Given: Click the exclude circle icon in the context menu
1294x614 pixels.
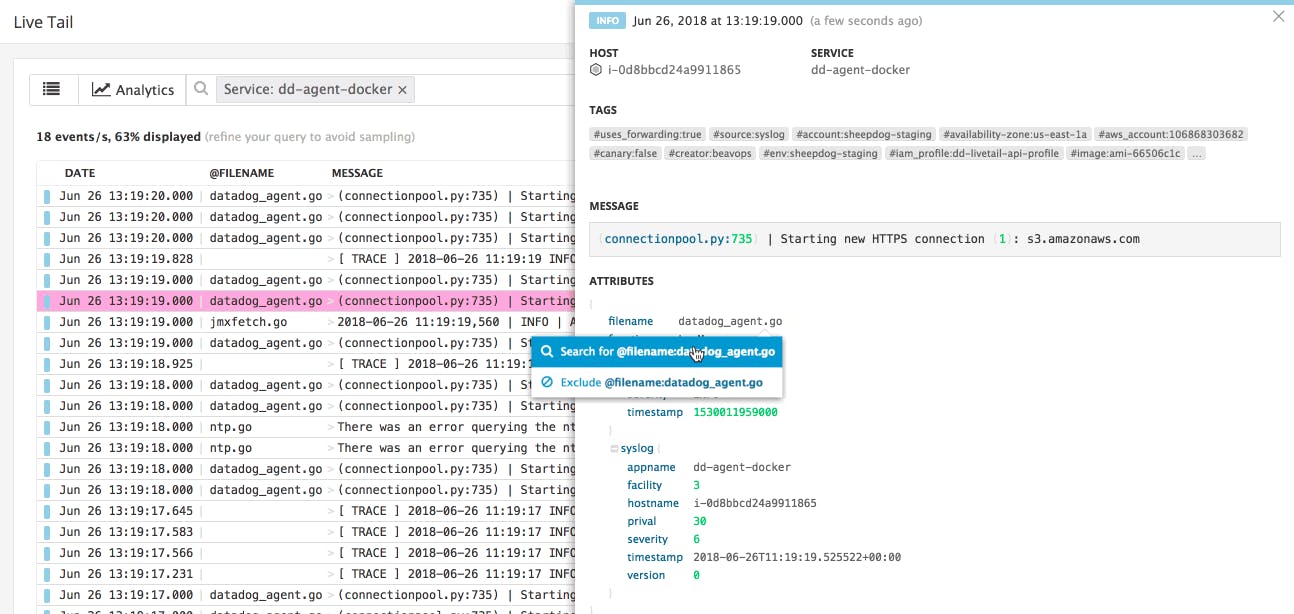Looking at the screenshot, I should click(545, 382).
